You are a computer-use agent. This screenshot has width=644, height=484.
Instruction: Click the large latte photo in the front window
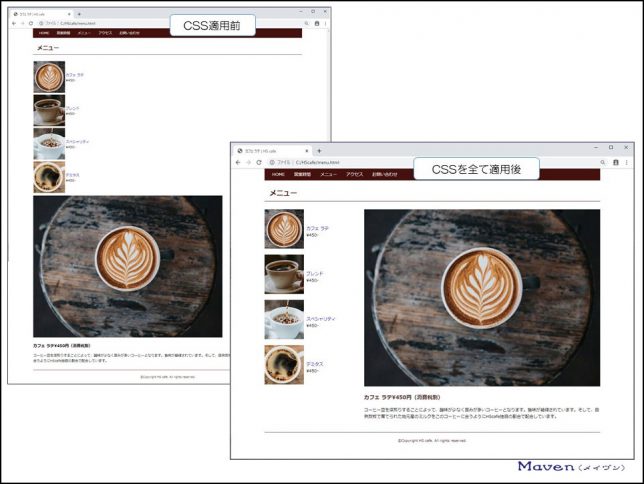point(482,297)
